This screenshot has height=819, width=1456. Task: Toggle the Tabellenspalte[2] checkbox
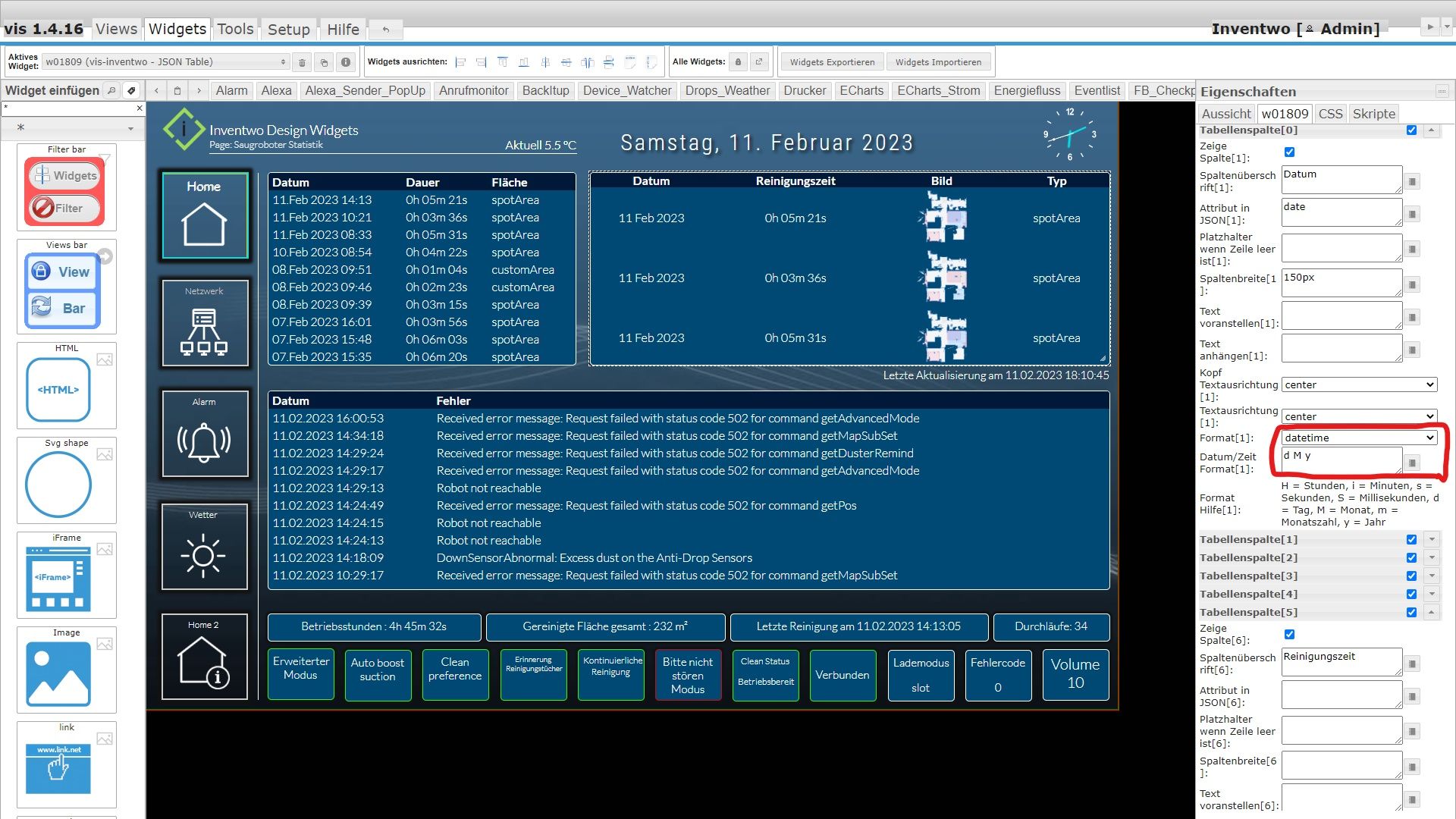point(1411,558)
